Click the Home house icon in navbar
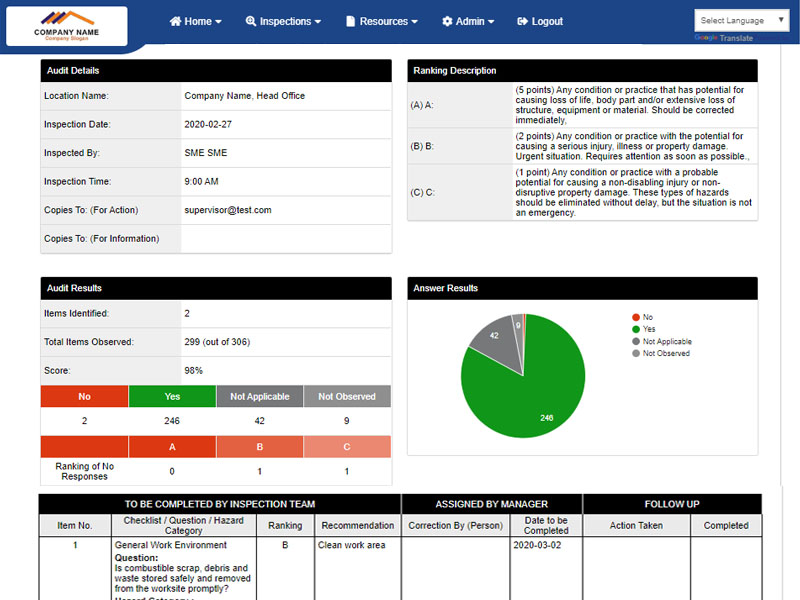The image size is (800, 600). coord(175,21)
